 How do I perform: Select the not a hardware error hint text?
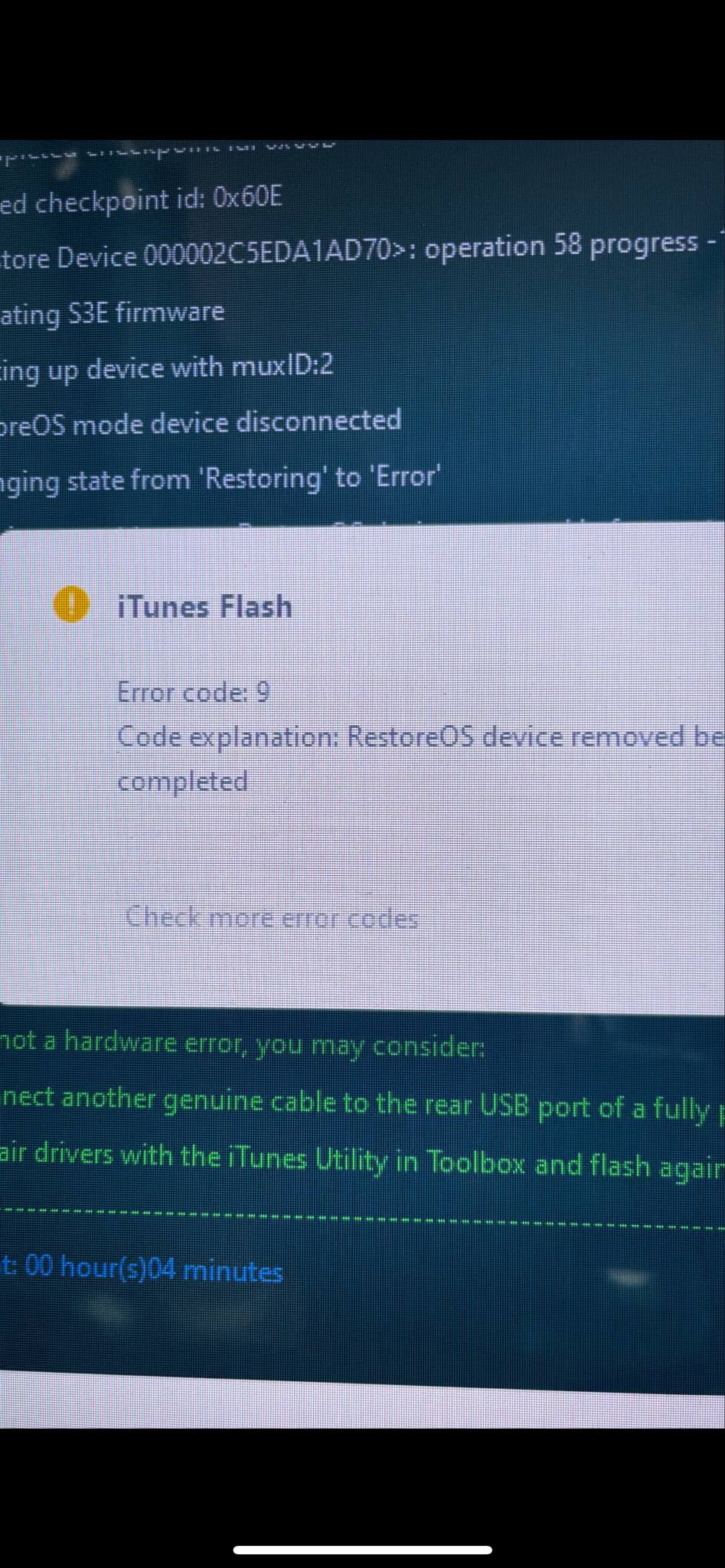(x=242, y=1044)
